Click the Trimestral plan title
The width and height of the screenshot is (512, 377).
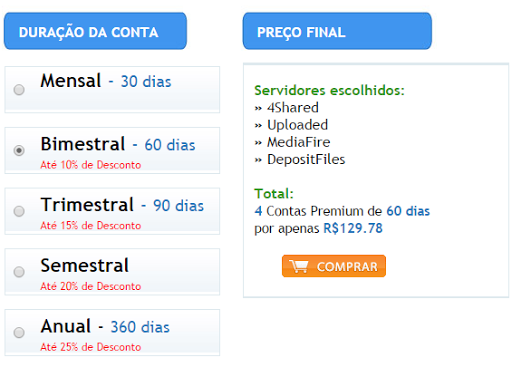point(87,205)
